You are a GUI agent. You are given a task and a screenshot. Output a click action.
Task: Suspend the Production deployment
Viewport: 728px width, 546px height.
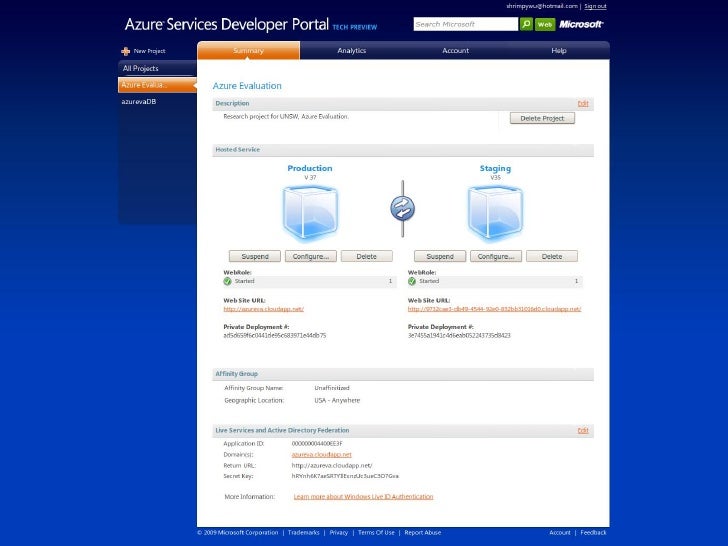click(x=254, y=256)
